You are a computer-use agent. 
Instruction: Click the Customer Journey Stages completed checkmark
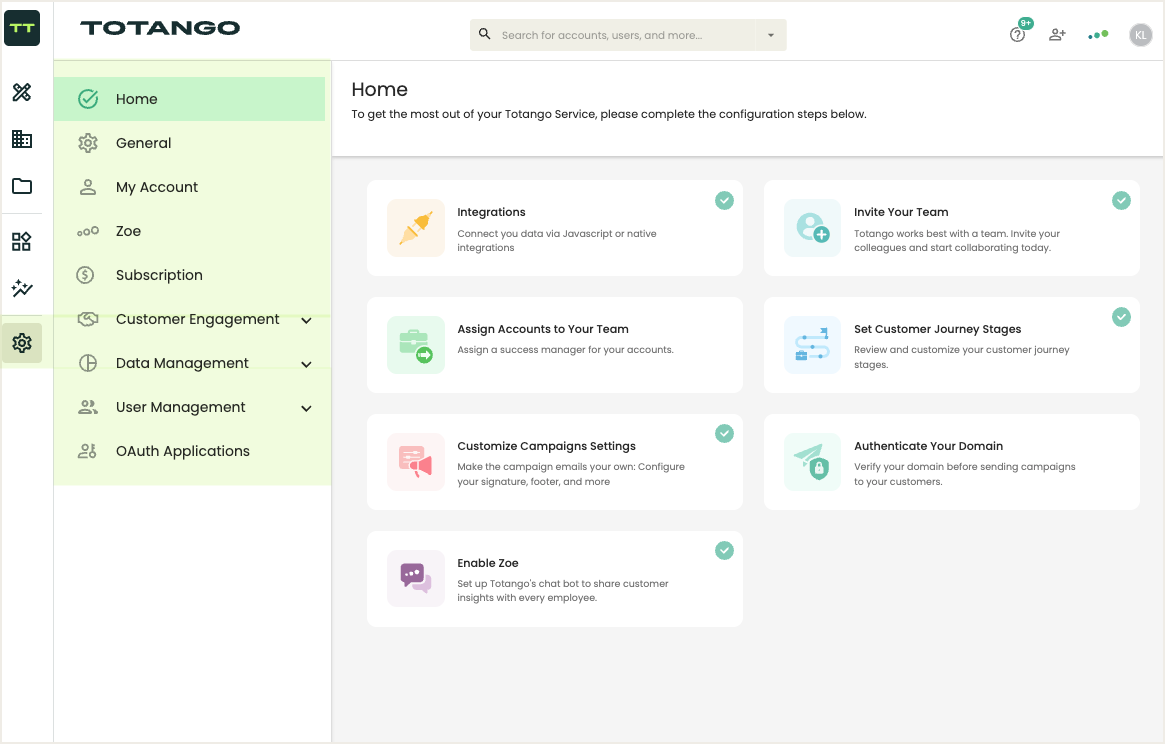pyautogui.click(x=1121, y=317)
